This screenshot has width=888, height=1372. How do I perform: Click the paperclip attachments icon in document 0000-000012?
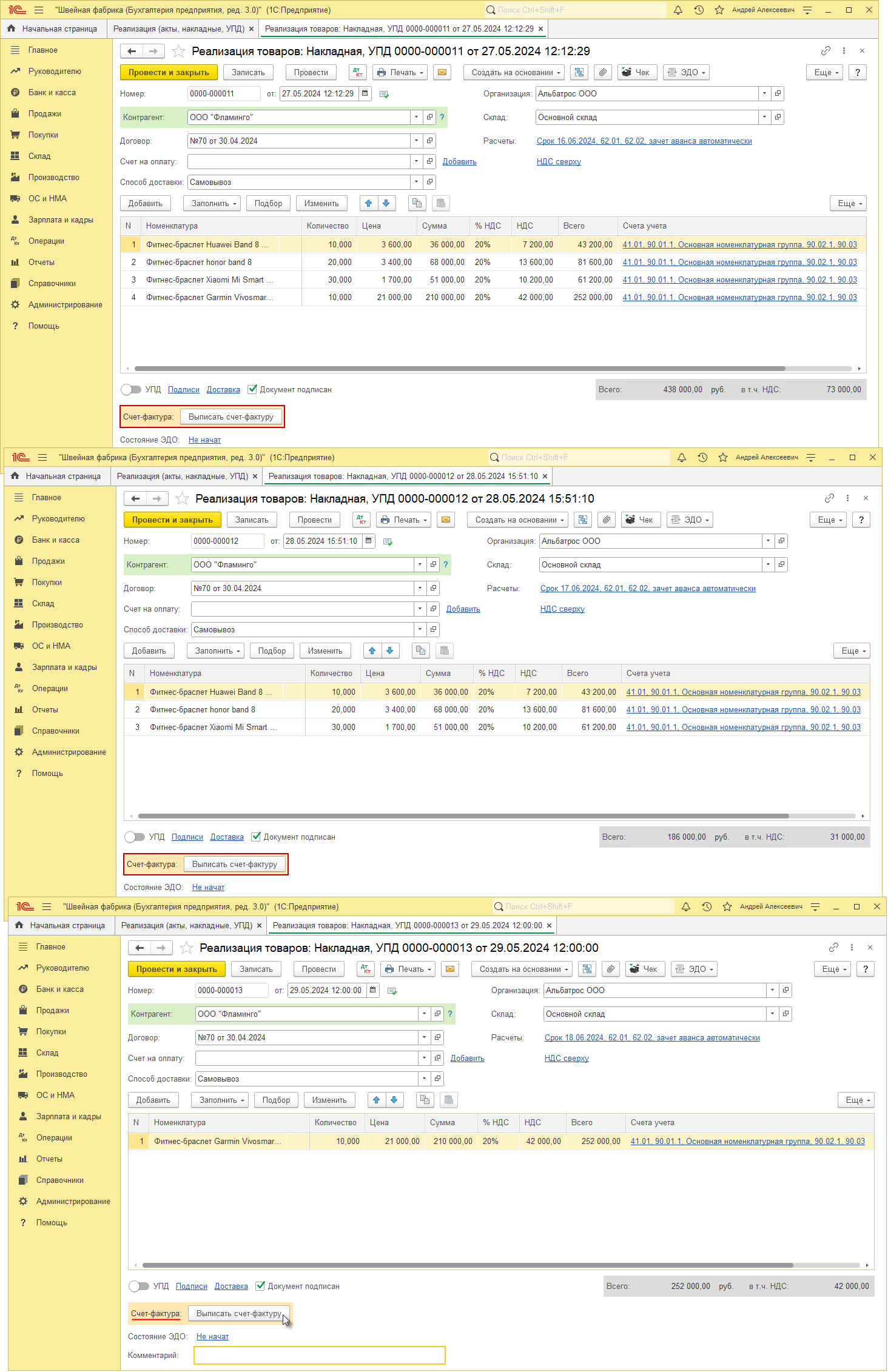pos(606,520)
